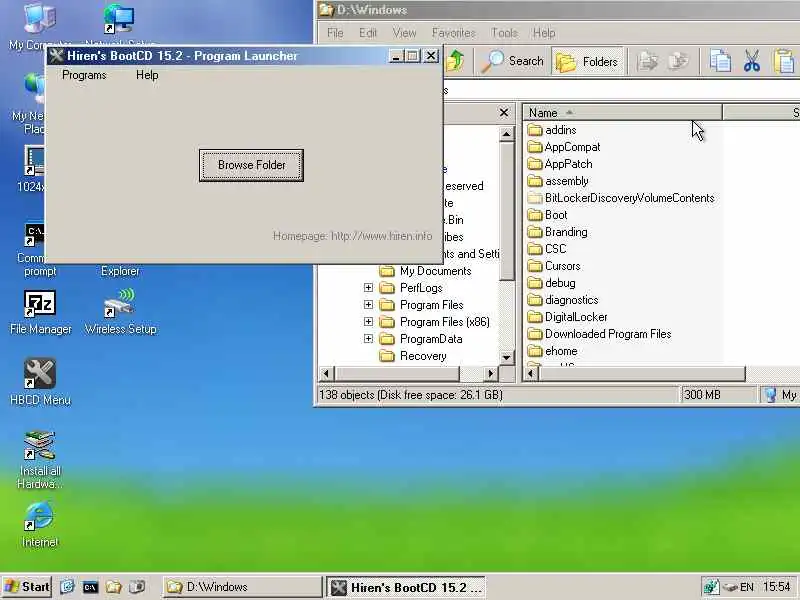This screenshot has width=800, height=600.
Task: Select the Branding folder
Action: [x=557, y=232]
